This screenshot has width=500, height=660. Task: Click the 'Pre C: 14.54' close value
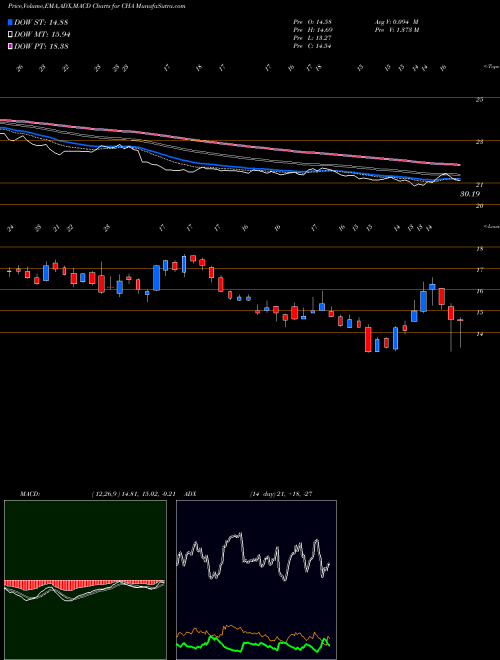pyautogui.click(x=314, y=45)
